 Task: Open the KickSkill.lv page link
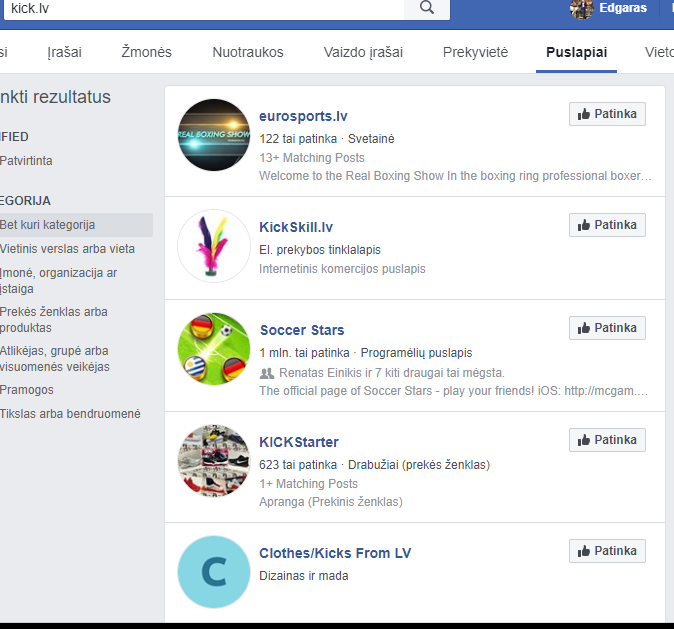point(296,227)
